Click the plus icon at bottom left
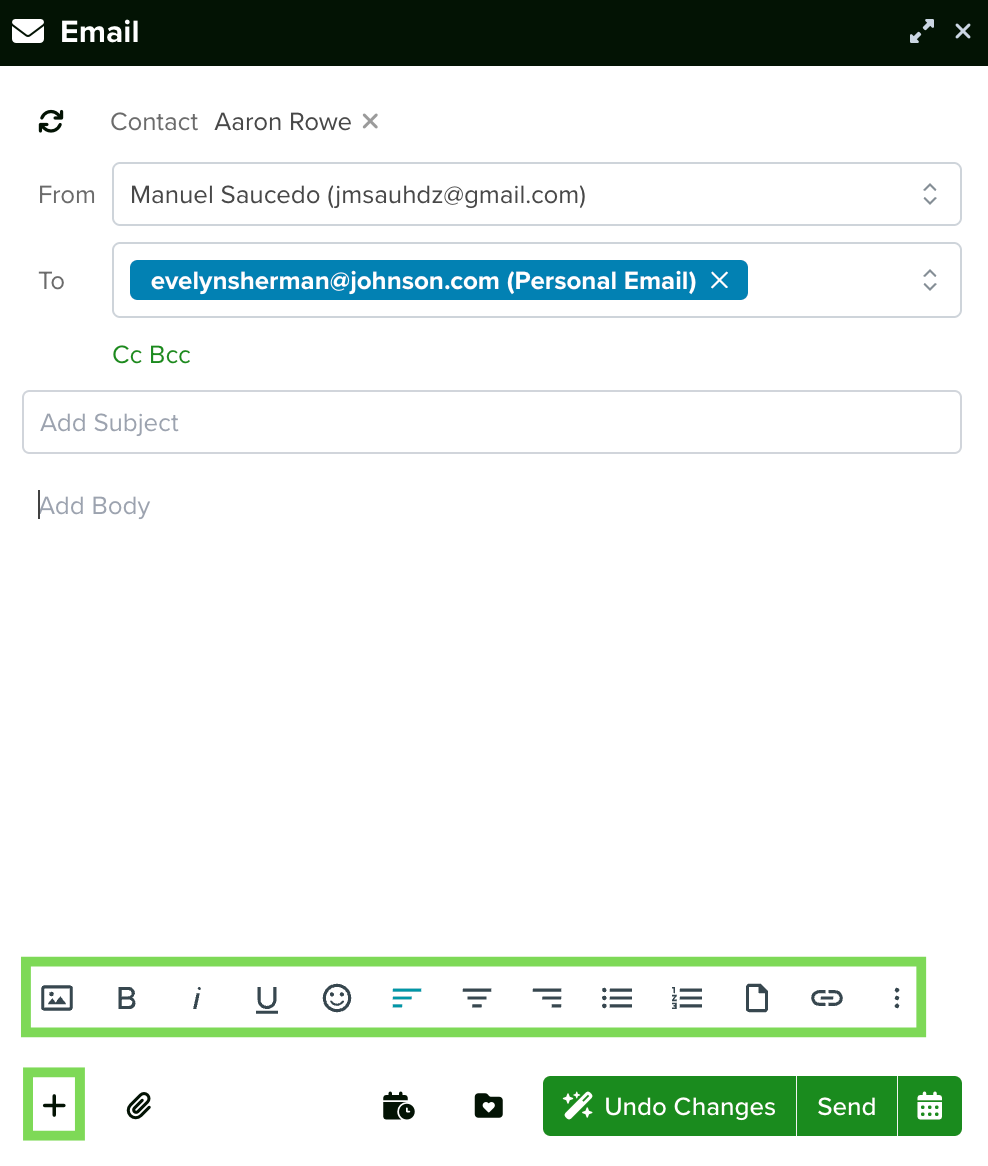The width and height of the screenshot is (988, 1166). coord(54,1105)
